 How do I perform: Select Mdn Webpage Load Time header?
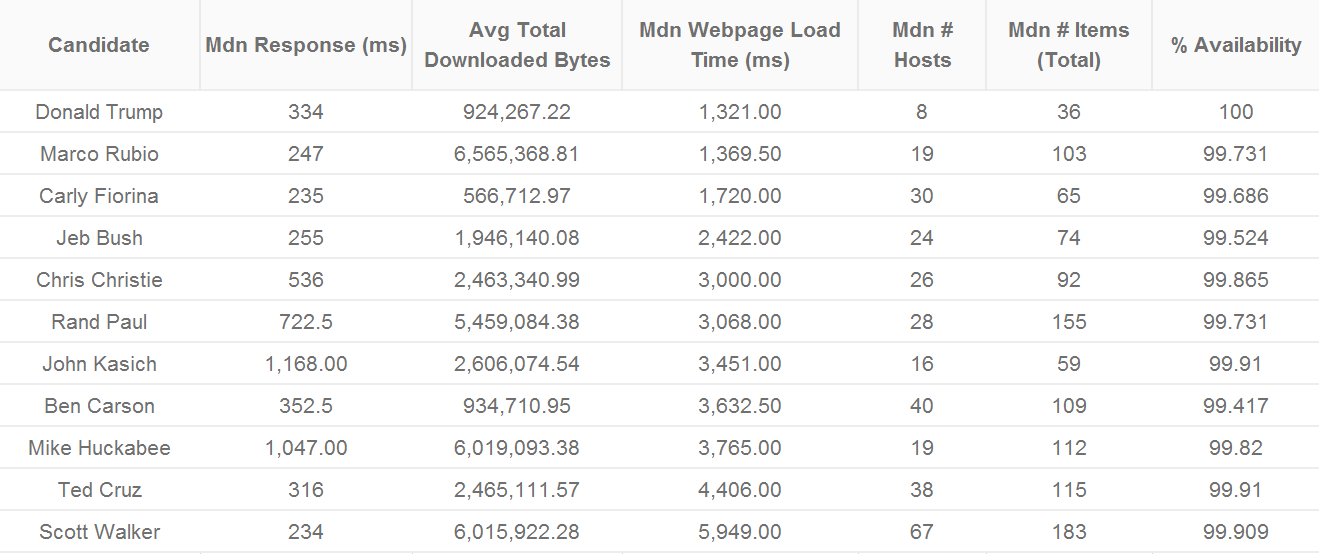(740, 45)
